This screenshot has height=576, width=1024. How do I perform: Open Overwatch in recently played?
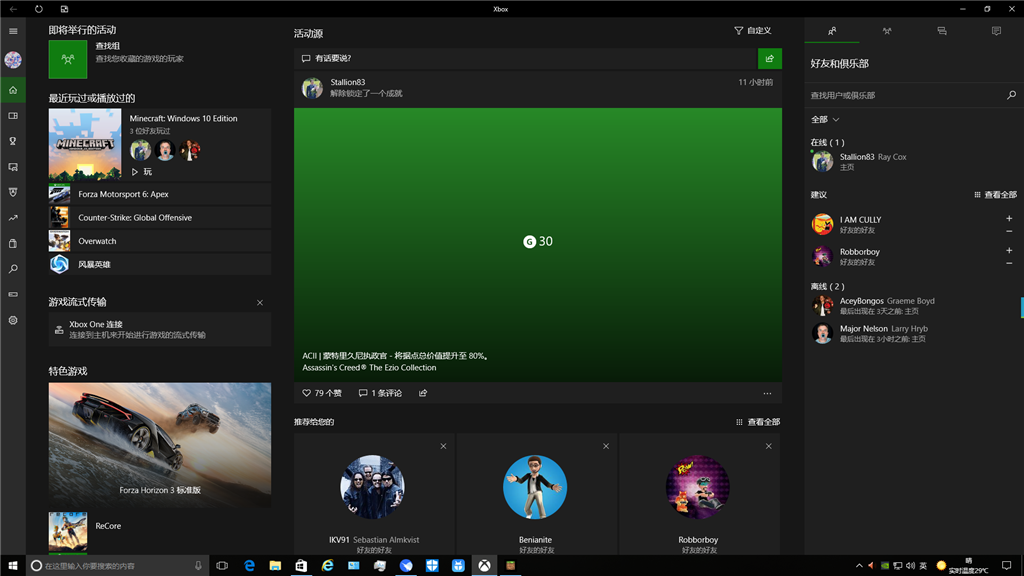[160, 241]
